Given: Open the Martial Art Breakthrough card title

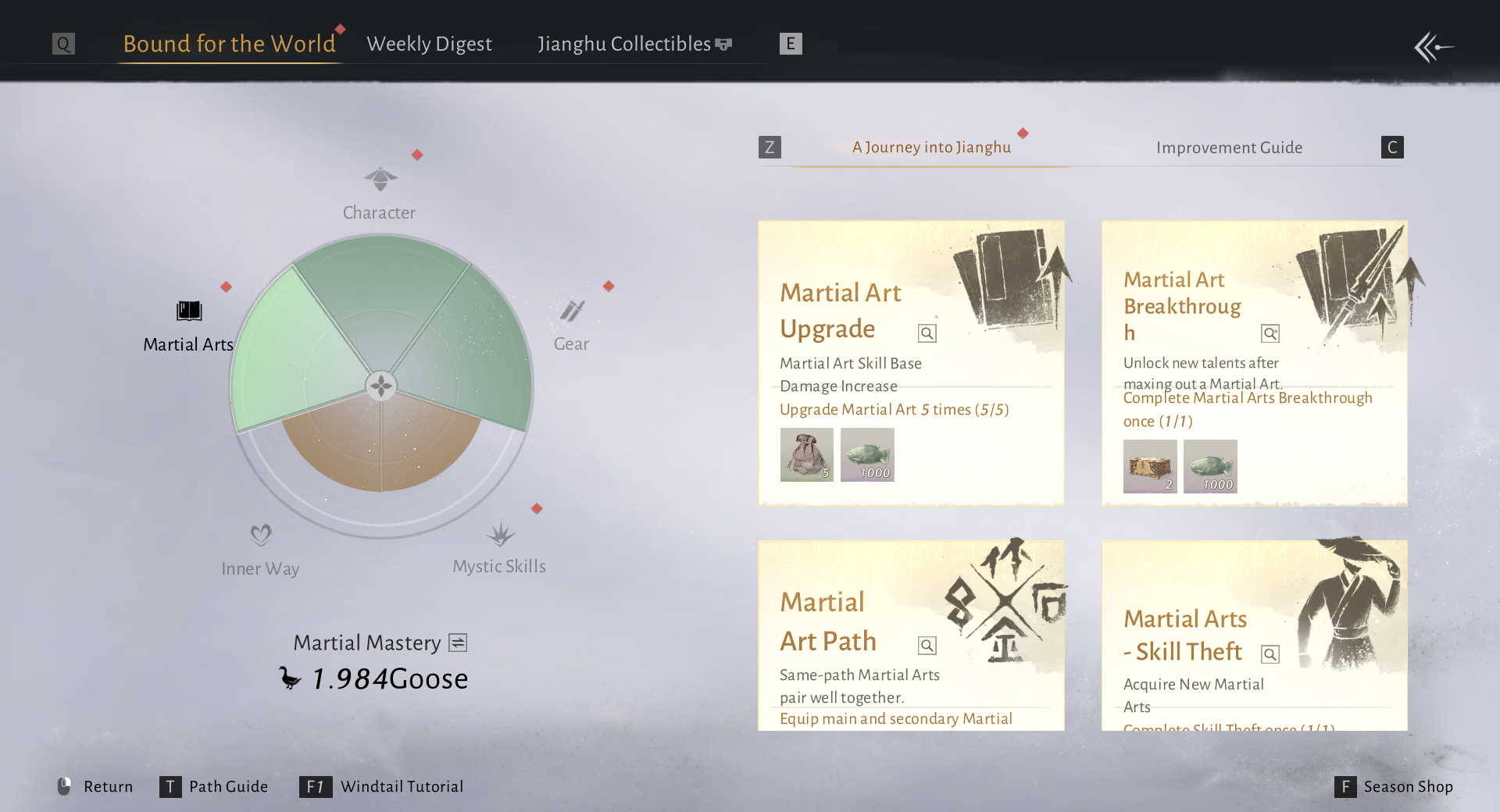Looking at the screenshot, I should pyautogui.click(x=1182, y=306).
